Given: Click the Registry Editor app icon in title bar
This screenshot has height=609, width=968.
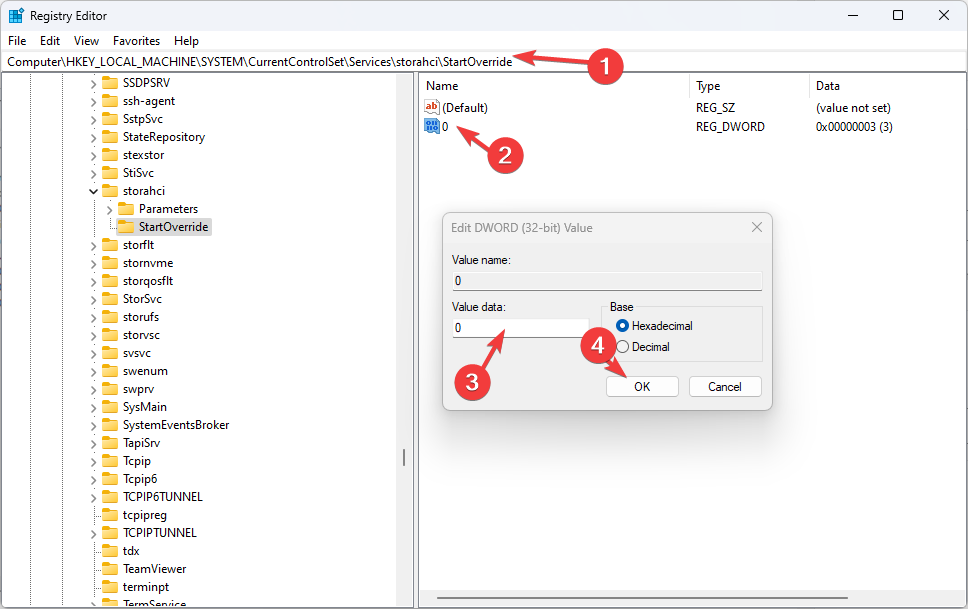Looking at the screenshot, I should click(x=16, y=15).
